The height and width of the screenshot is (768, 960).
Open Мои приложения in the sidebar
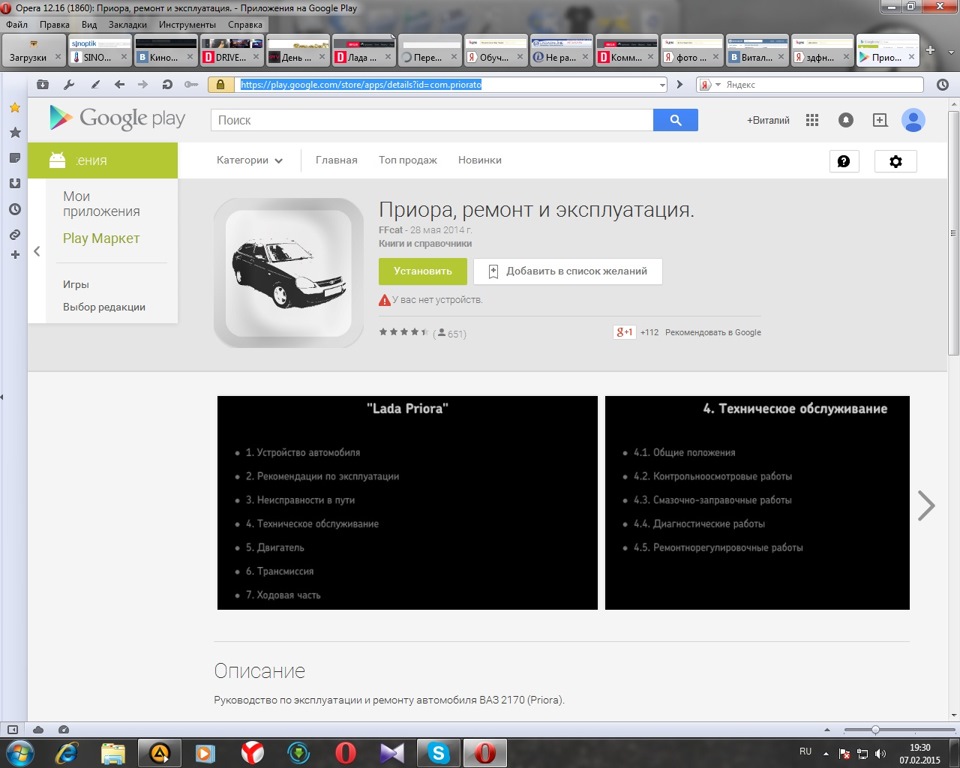[x=101, y=203]
